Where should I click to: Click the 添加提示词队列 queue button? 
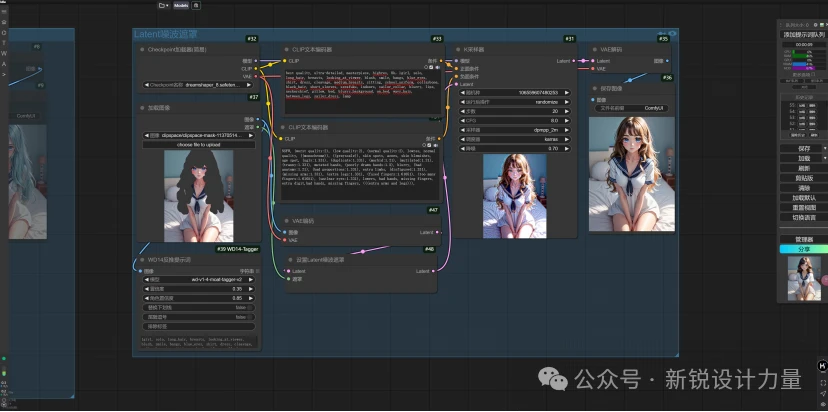click(x=804, y=35)
